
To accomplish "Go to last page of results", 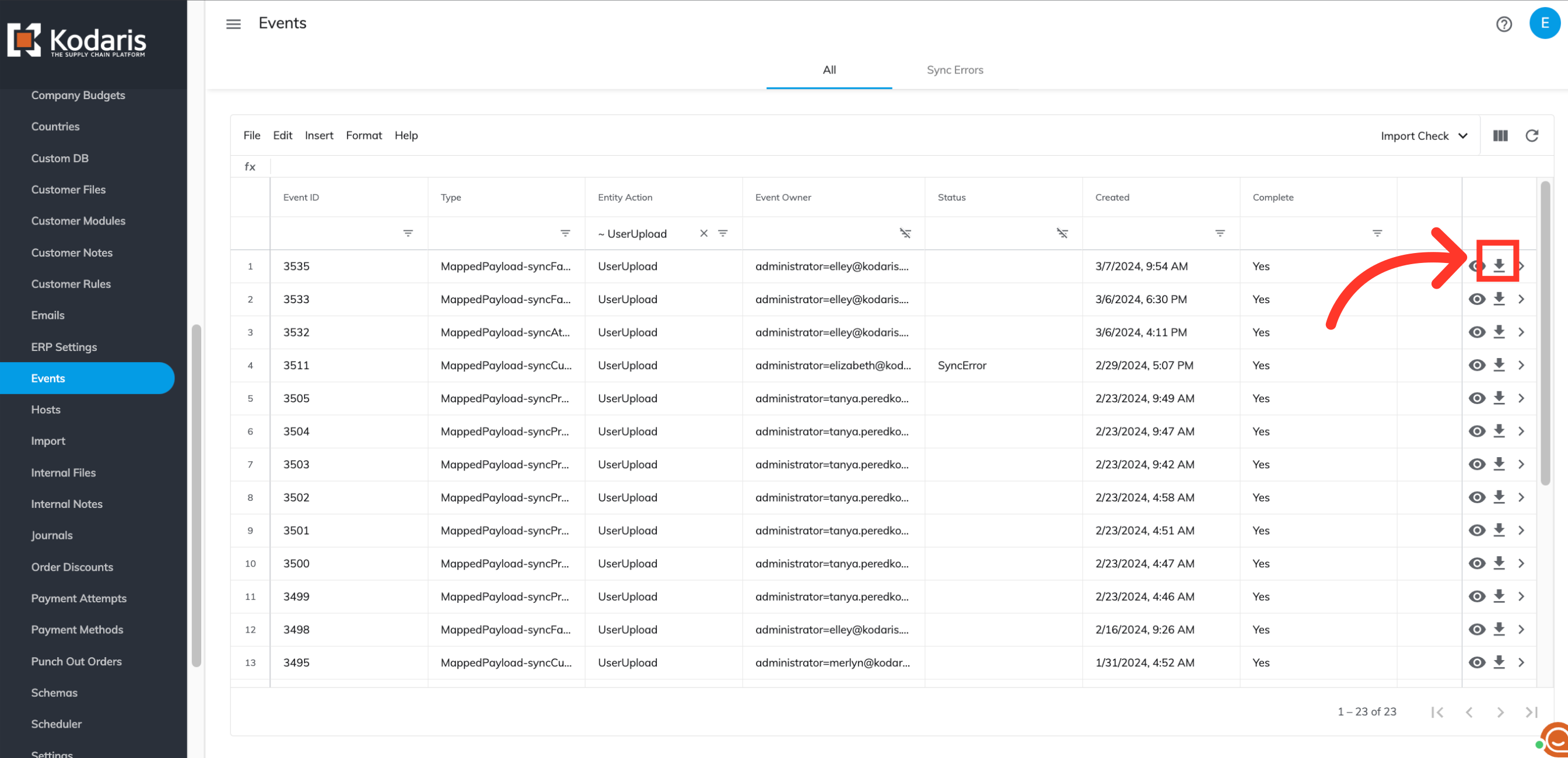I will (1531, 712).
